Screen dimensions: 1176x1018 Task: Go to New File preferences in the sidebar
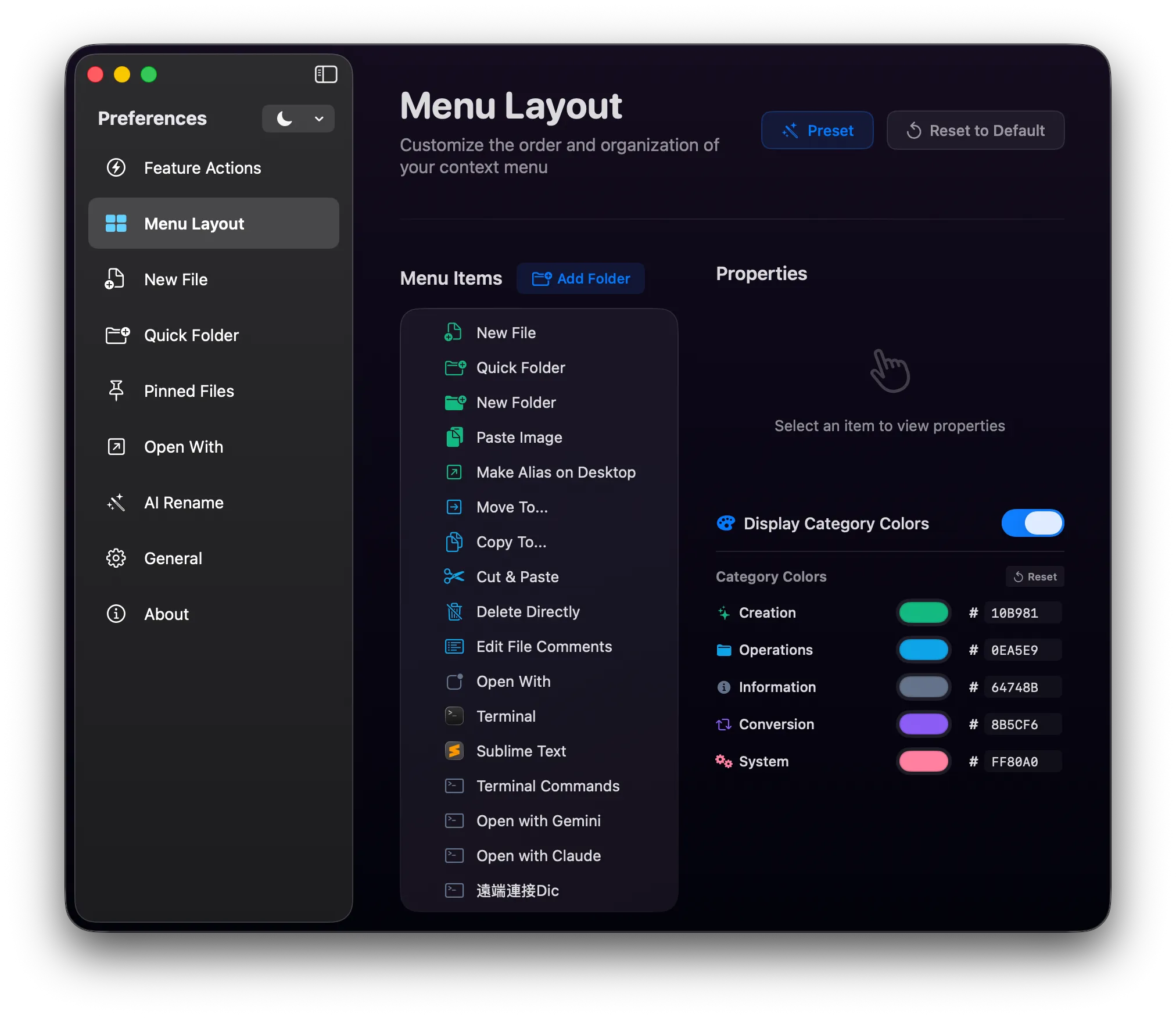(x=213, y=279)
